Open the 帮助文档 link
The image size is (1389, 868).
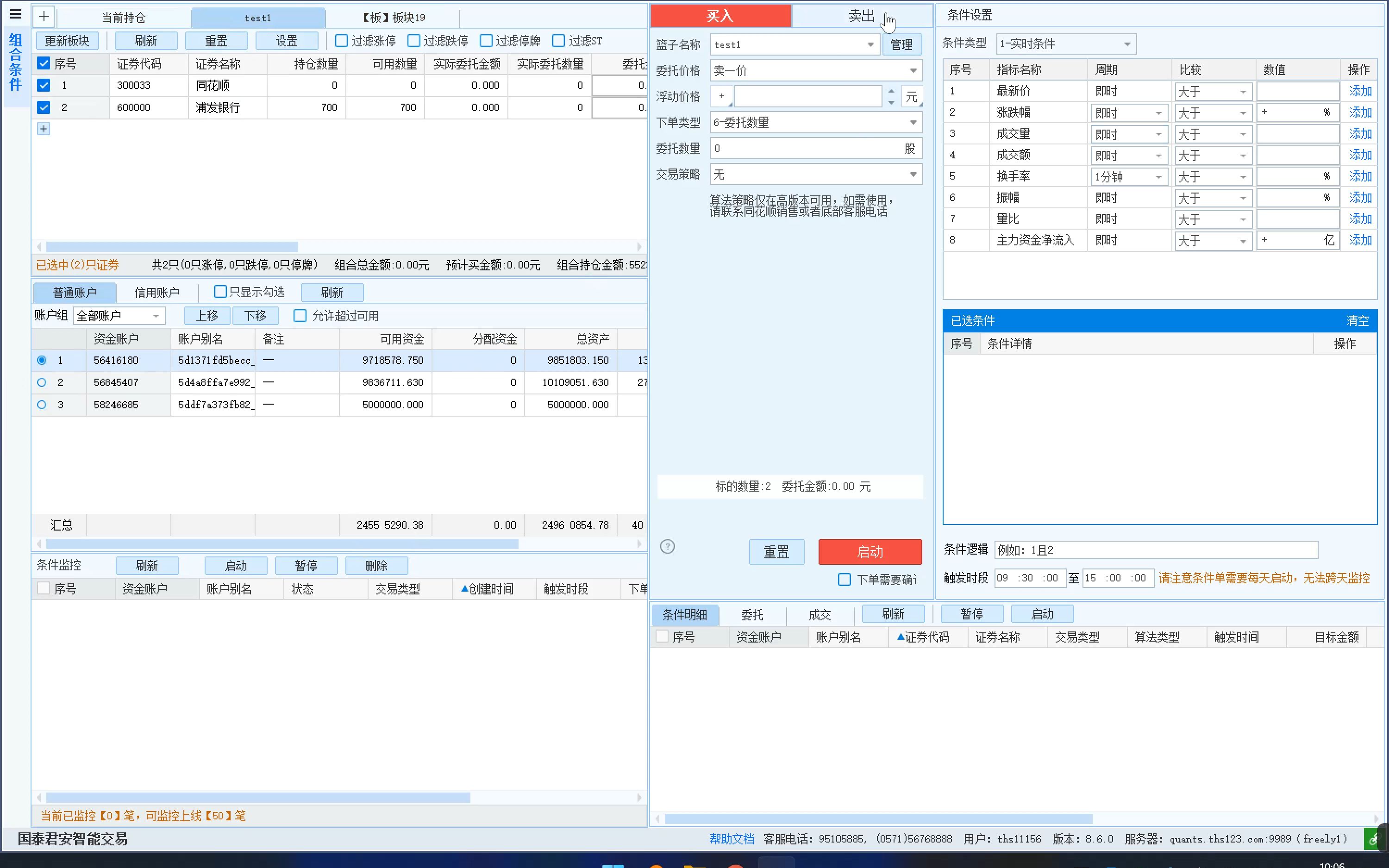click(732, 839)
